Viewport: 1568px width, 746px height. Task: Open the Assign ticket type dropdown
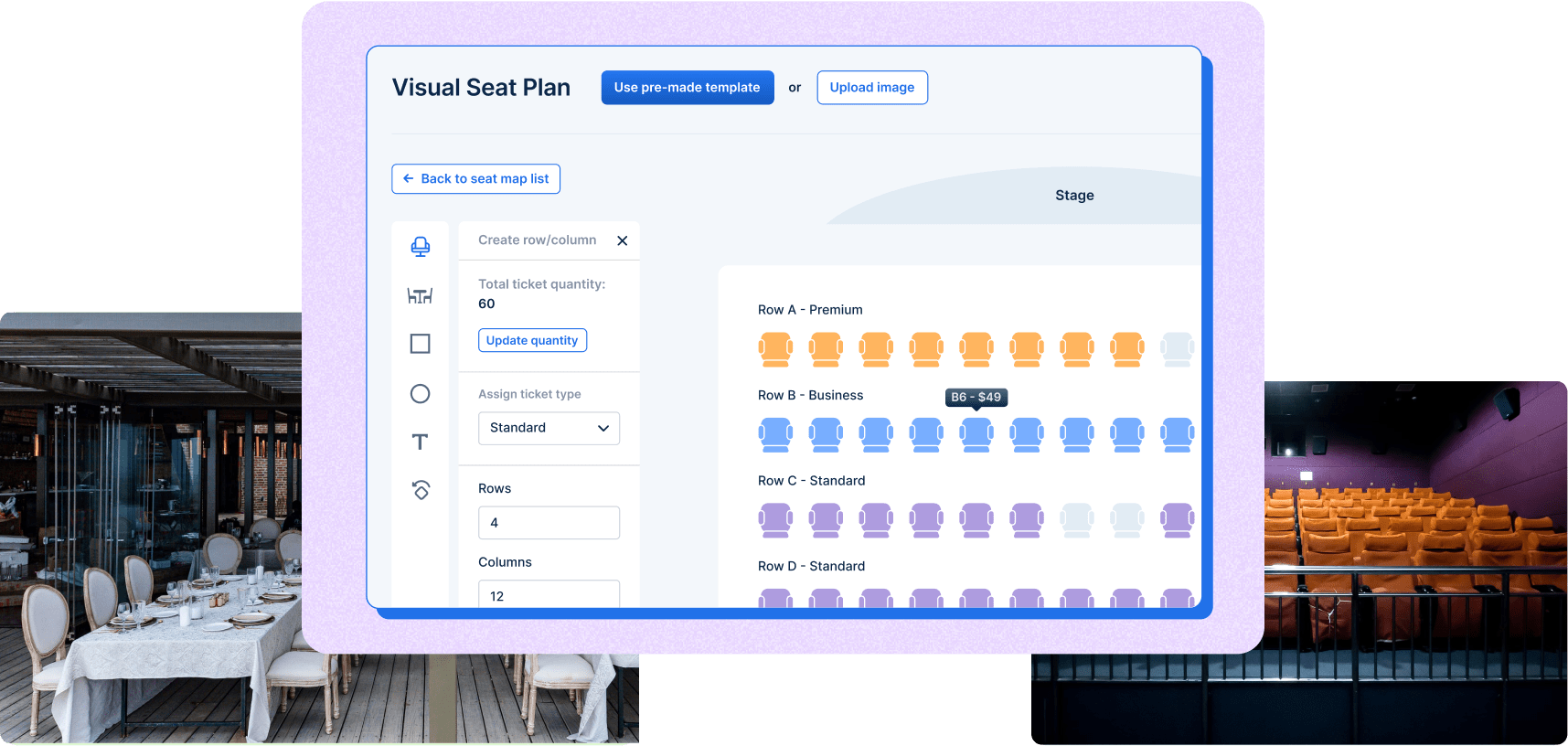pyautogui.click(x=549, y=428)
